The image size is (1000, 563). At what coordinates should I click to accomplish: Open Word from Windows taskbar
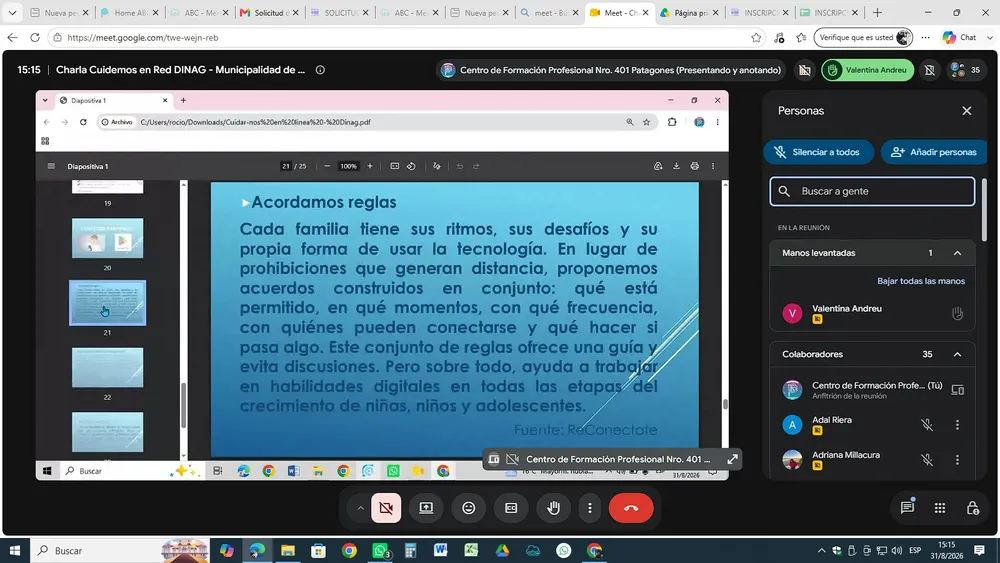point(441,550)
